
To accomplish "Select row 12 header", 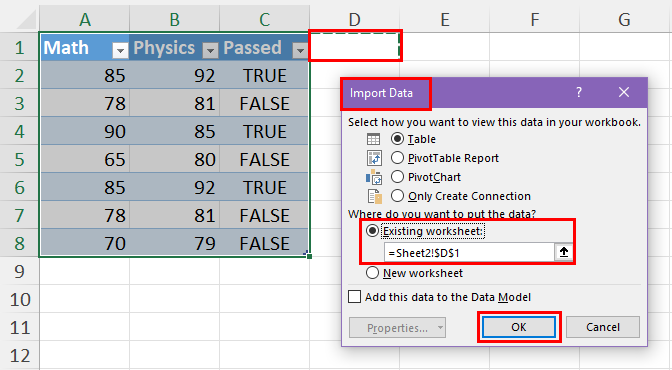I will (19, 355).
